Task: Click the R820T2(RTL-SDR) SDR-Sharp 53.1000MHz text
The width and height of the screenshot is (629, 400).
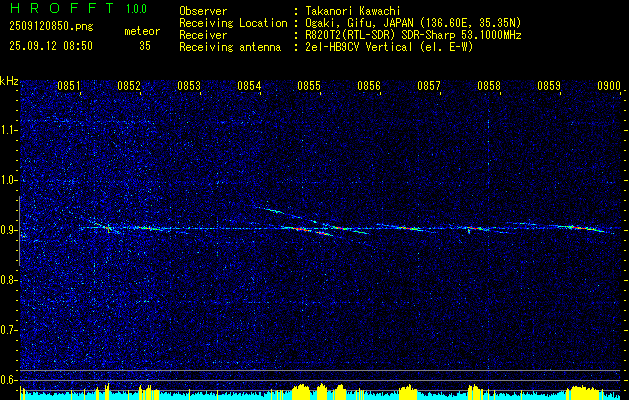Action: point(413,35)
